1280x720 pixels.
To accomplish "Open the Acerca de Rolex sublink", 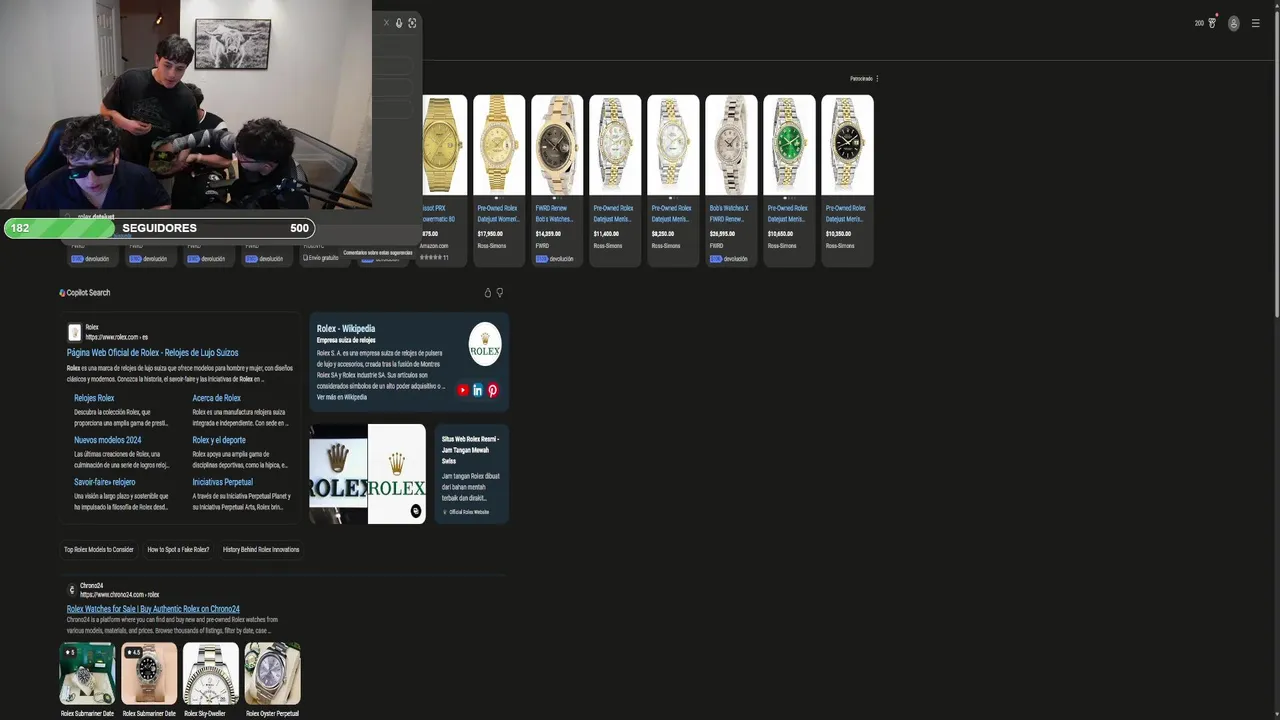I will tap(217, 398).
